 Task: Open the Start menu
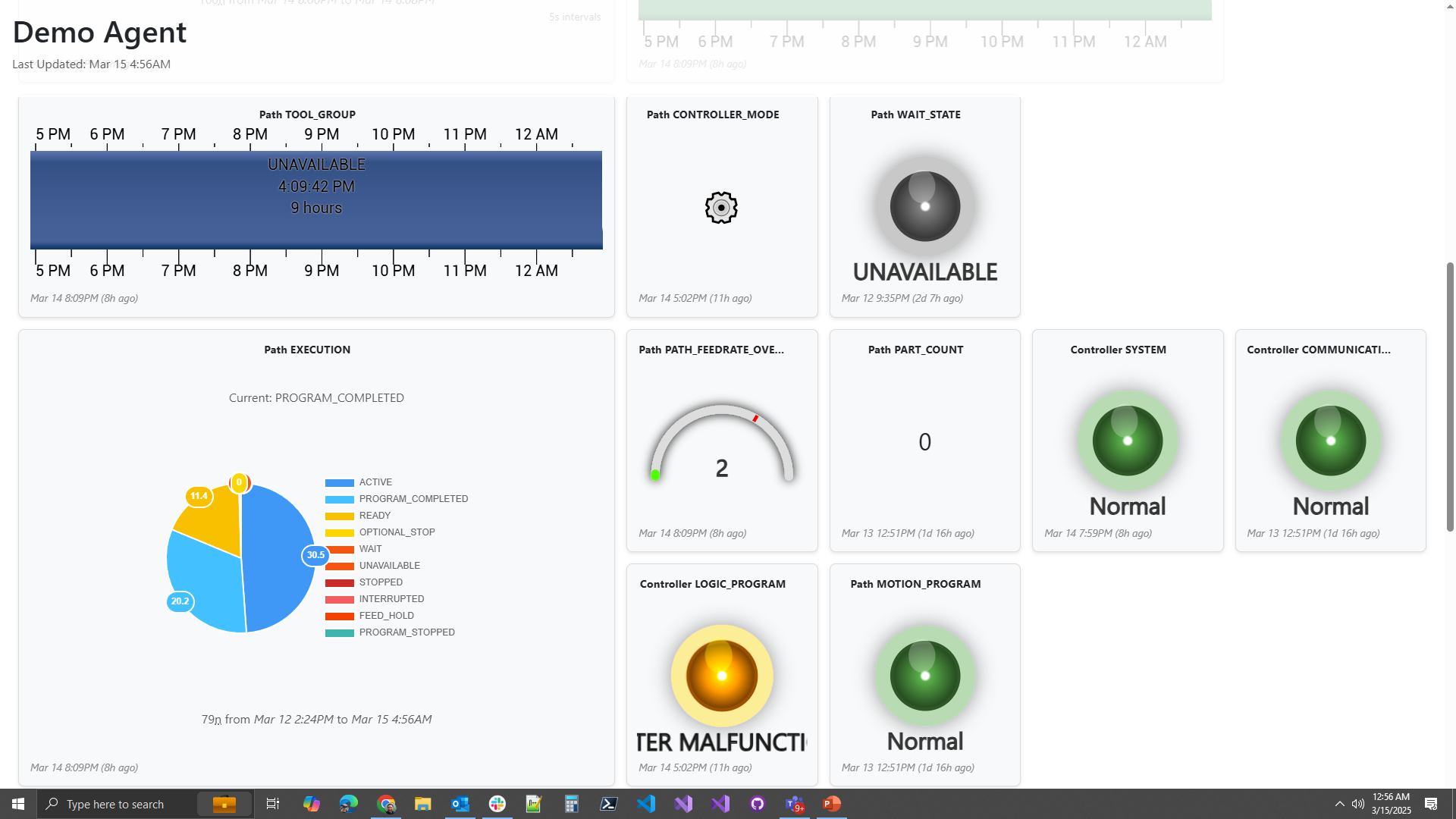(x=17, y=803)
